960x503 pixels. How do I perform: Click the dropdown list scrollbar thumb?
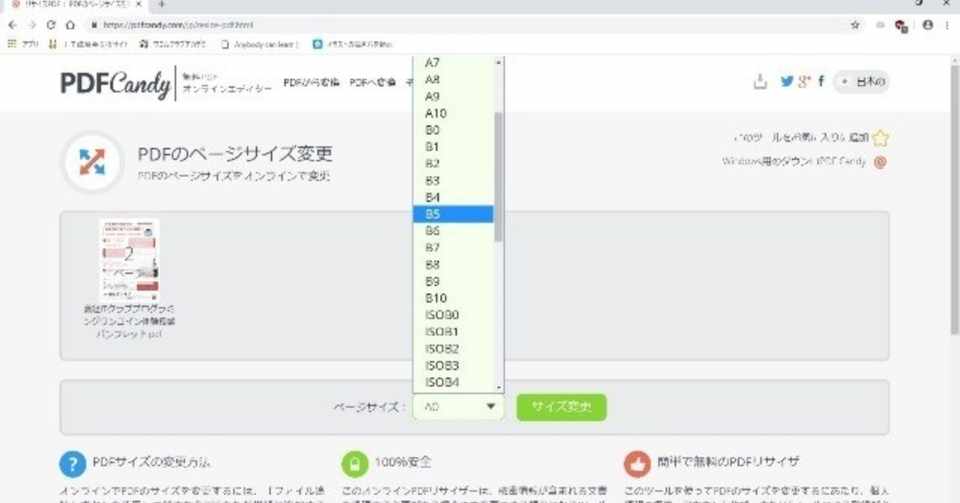pyautogui.click(x=498, y=176)
